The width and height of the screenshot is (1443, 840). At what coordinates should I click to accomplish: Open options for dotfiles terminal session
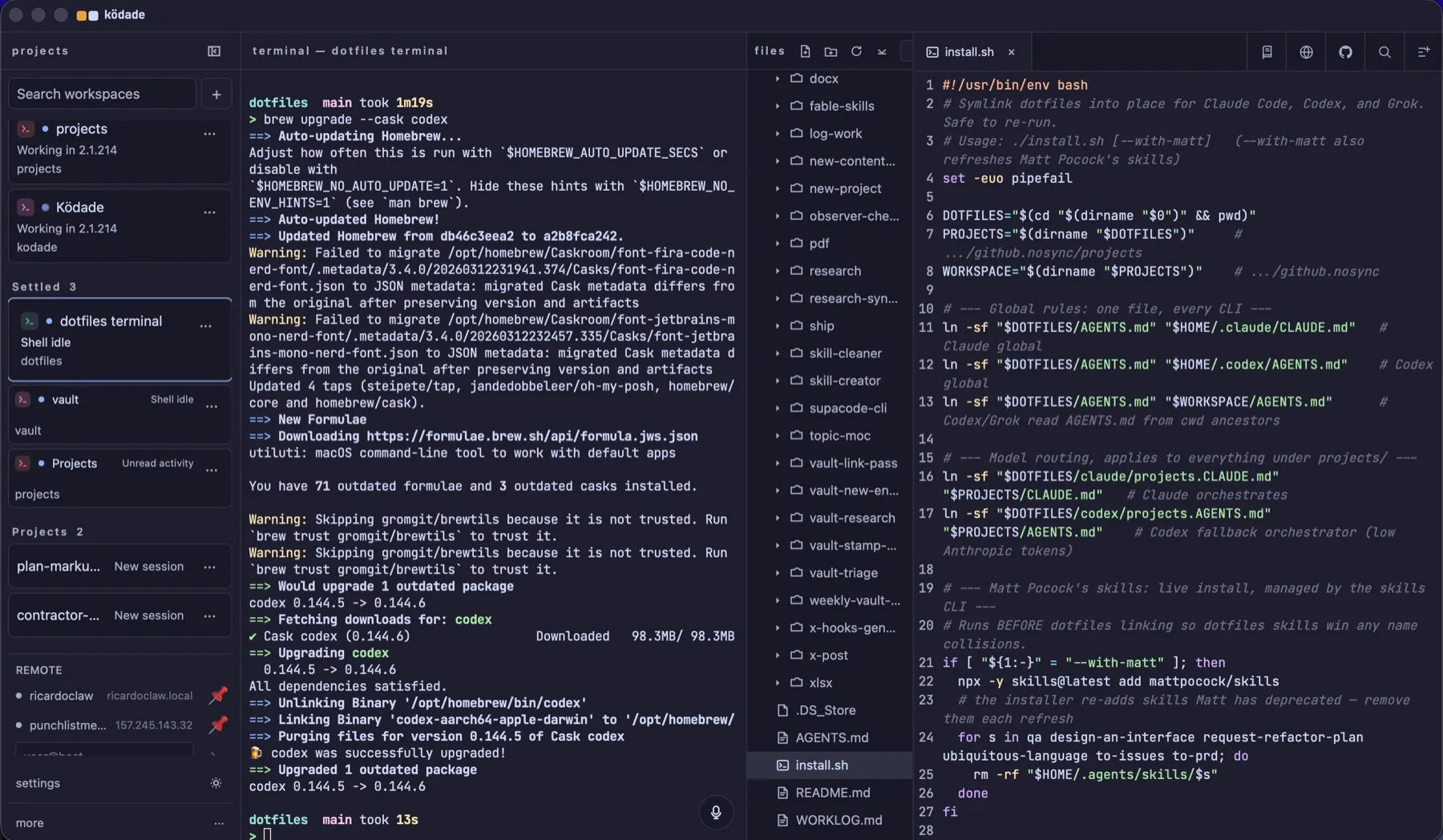tap(206, 326)
